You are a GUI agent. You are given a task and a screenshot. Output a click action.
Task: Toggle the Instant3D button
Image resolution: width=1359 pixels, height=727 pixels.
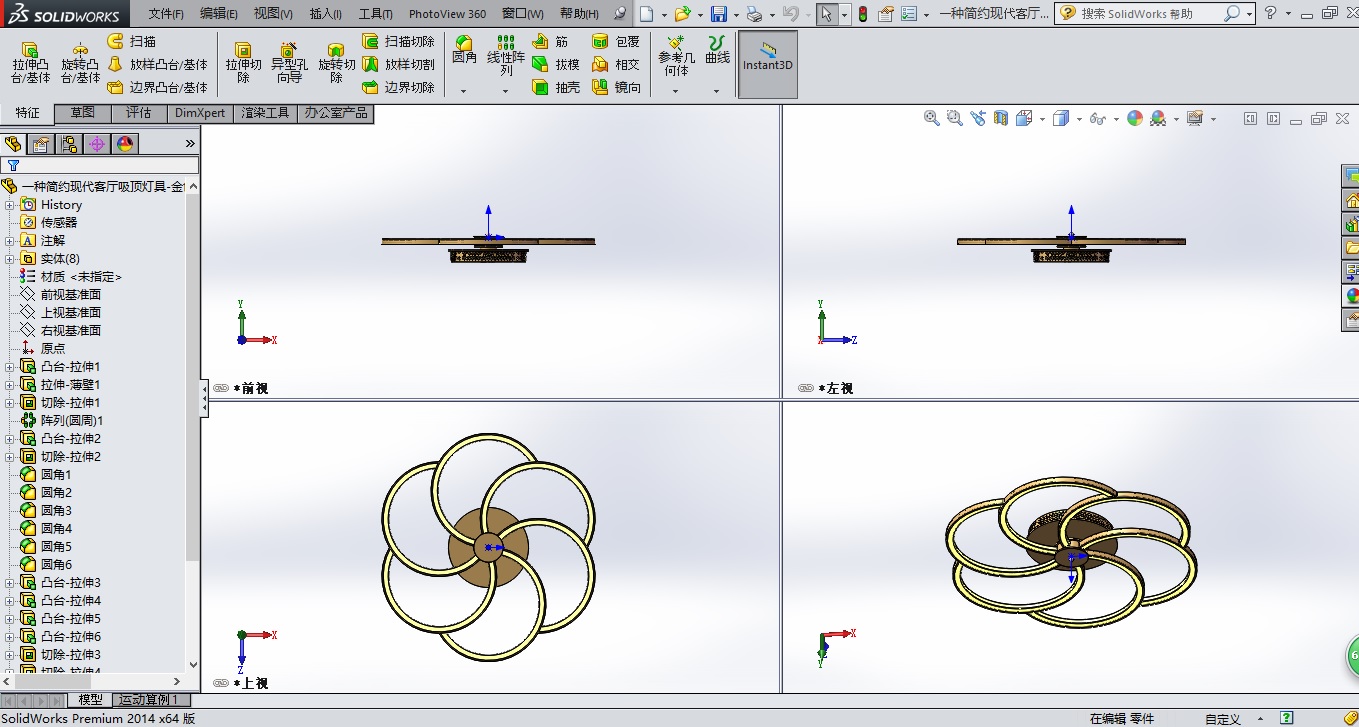[767, 64]
